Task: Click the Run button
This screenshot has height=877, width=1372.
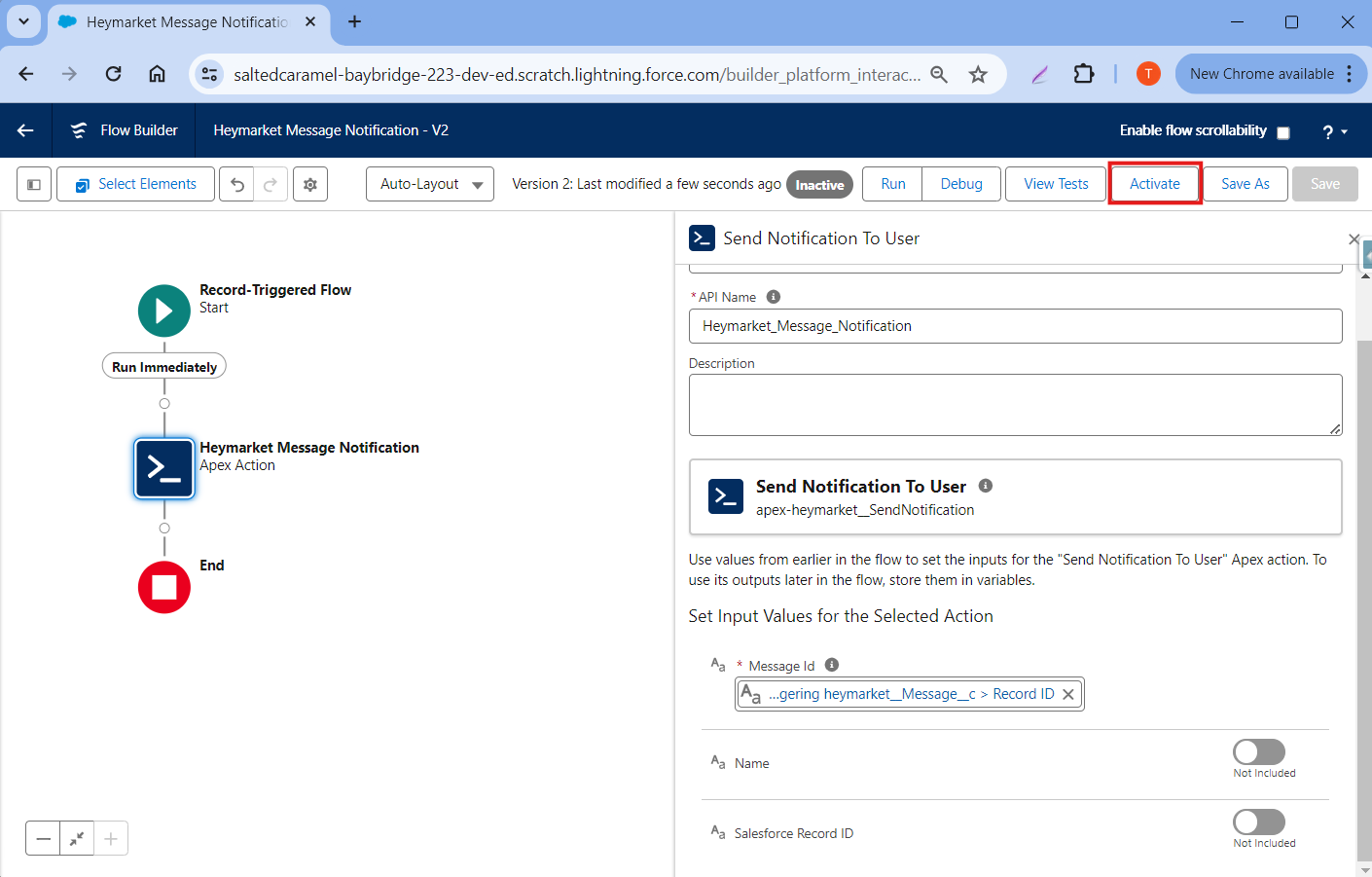Action: [892, 184]
